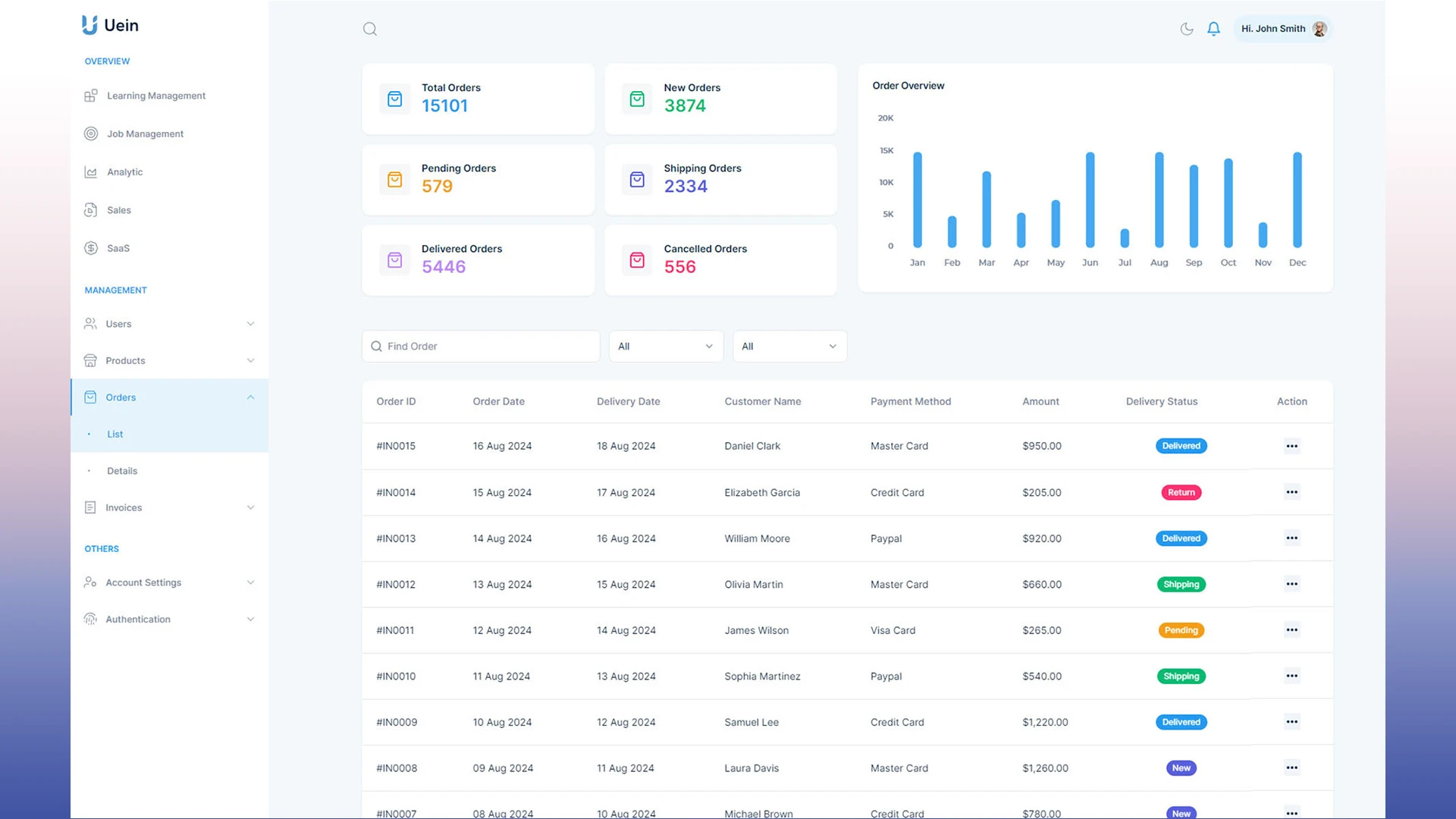Open action menu for order #IN0013
Image resolution: width=1456 pixels, height=819 pixels.
point(1291,538)
